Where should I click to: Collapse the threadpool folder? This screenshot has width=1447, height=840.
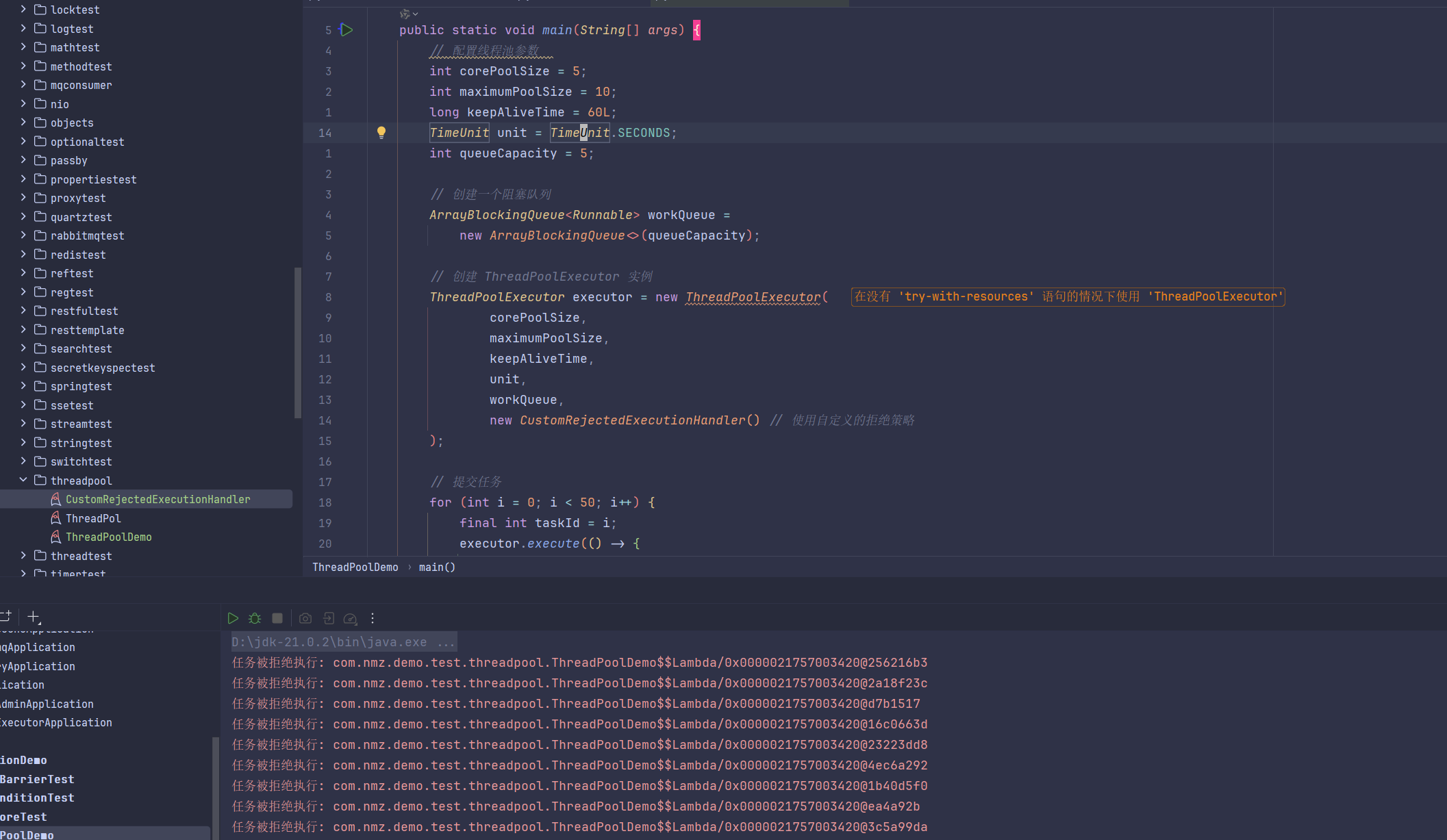23,481
